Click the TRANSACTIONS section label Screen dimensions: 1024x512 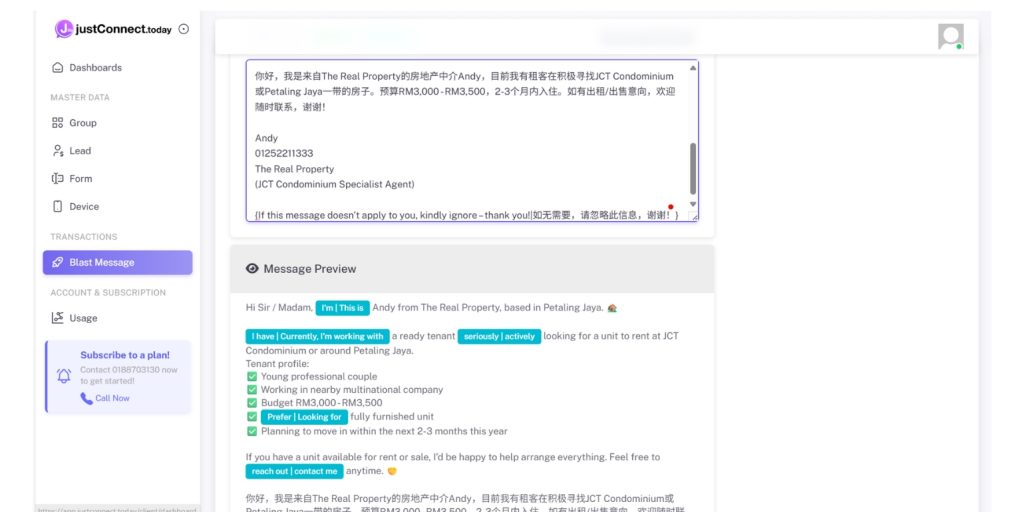coord(84,237)
